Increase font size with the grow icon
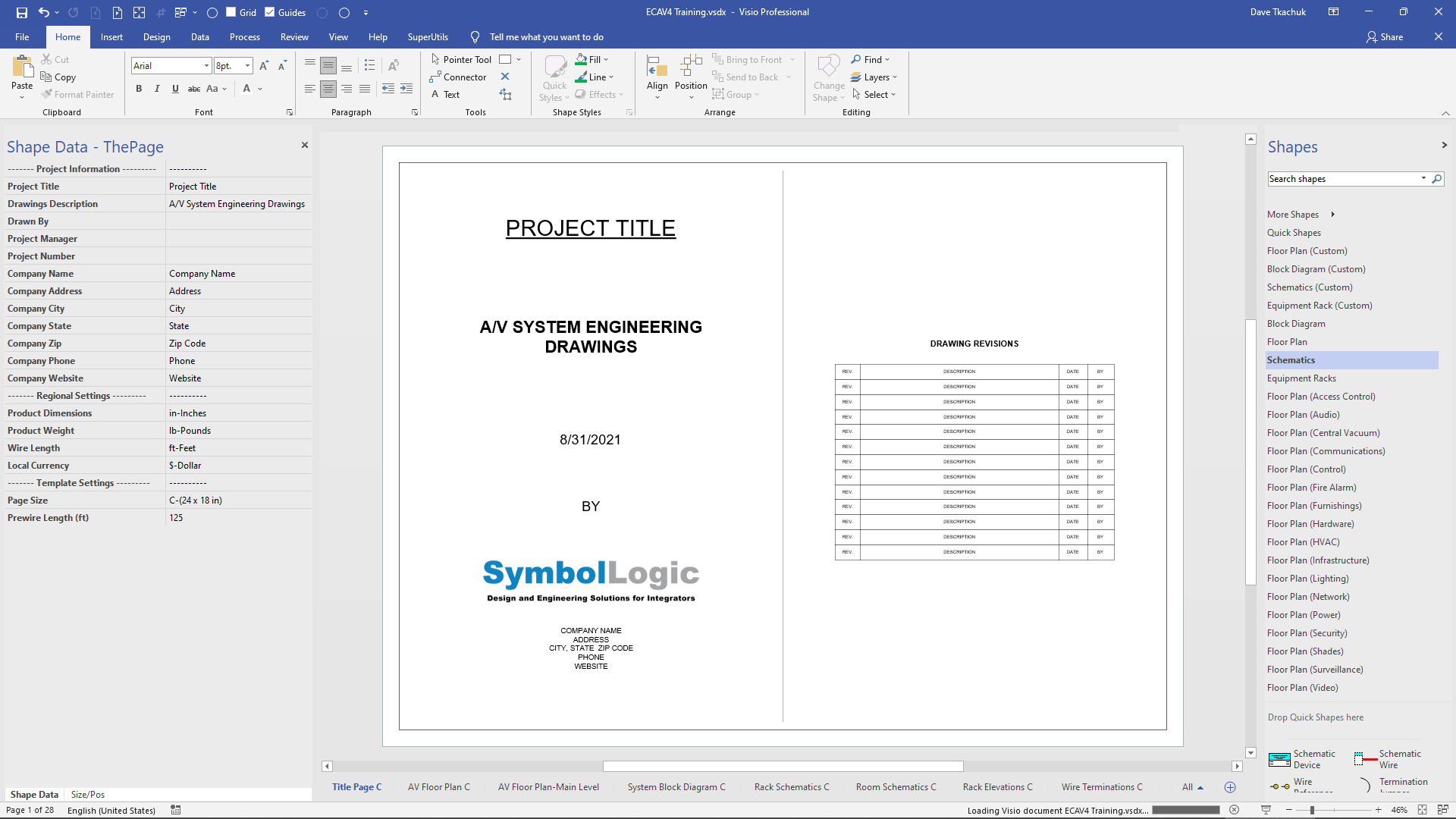This screenshot has width=1456, height=819. click(264, 66)
